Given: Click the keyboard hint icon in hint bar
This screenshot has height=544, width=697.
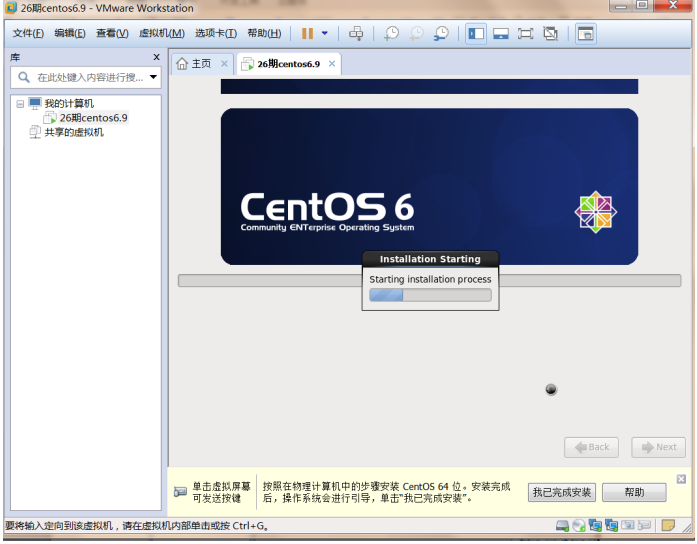Looking at the screenshot, I should point(180,492).
